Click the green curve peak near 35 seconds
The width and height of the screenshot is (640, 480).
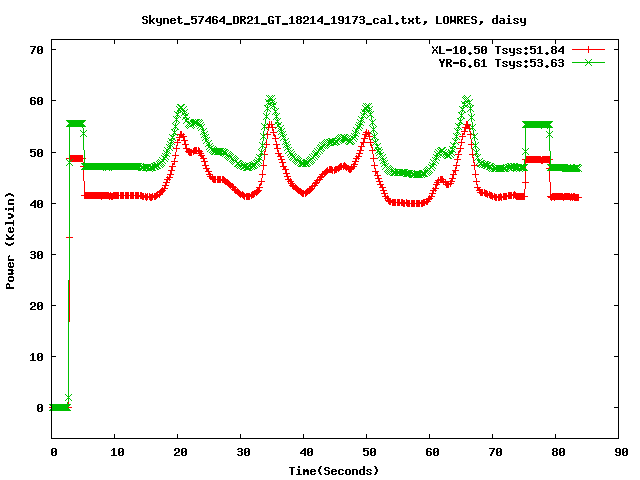click(x=271, y=98)
